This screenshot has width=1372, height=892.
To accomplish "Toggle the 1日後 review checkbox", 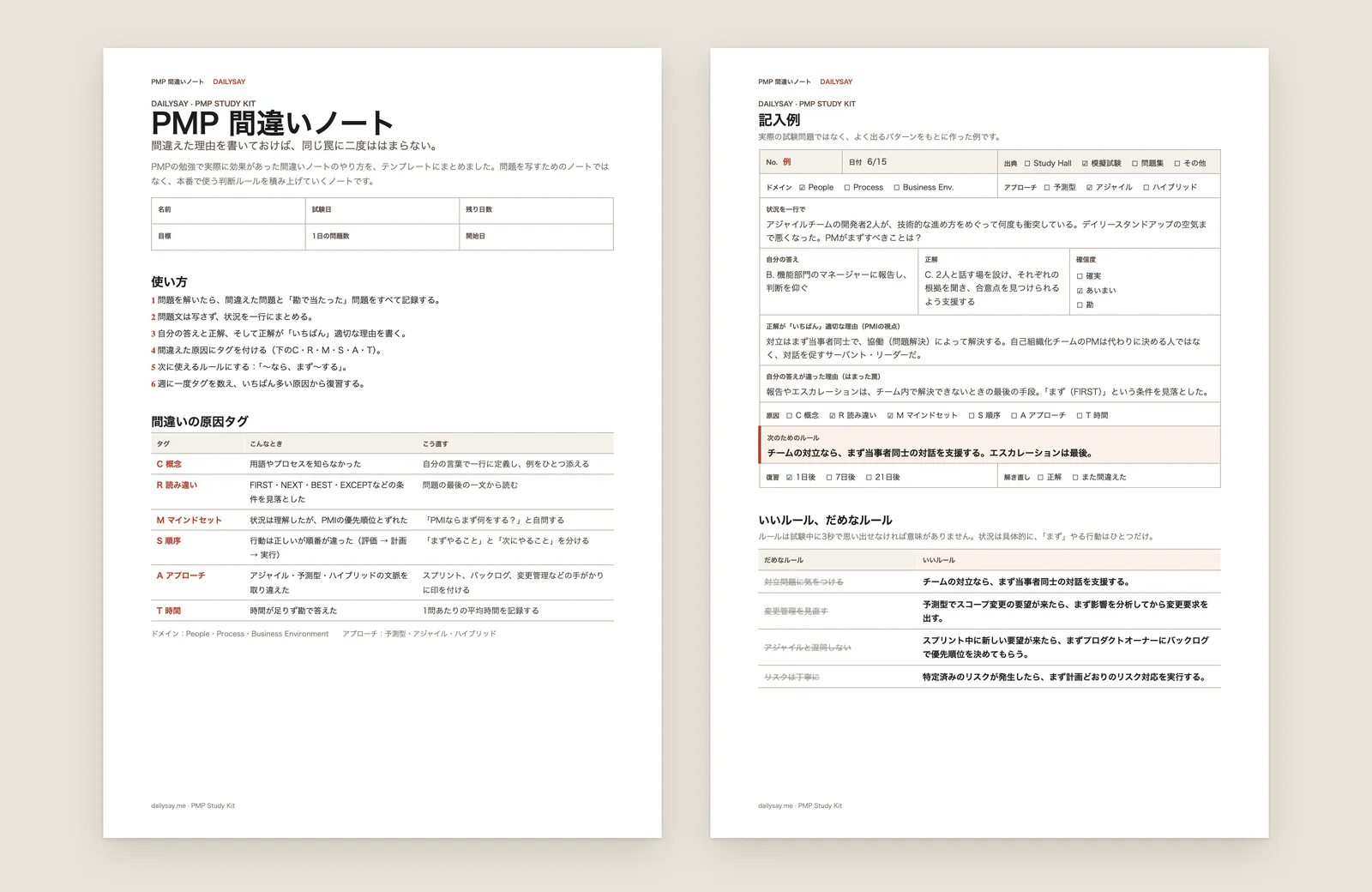I will (789, 477).
